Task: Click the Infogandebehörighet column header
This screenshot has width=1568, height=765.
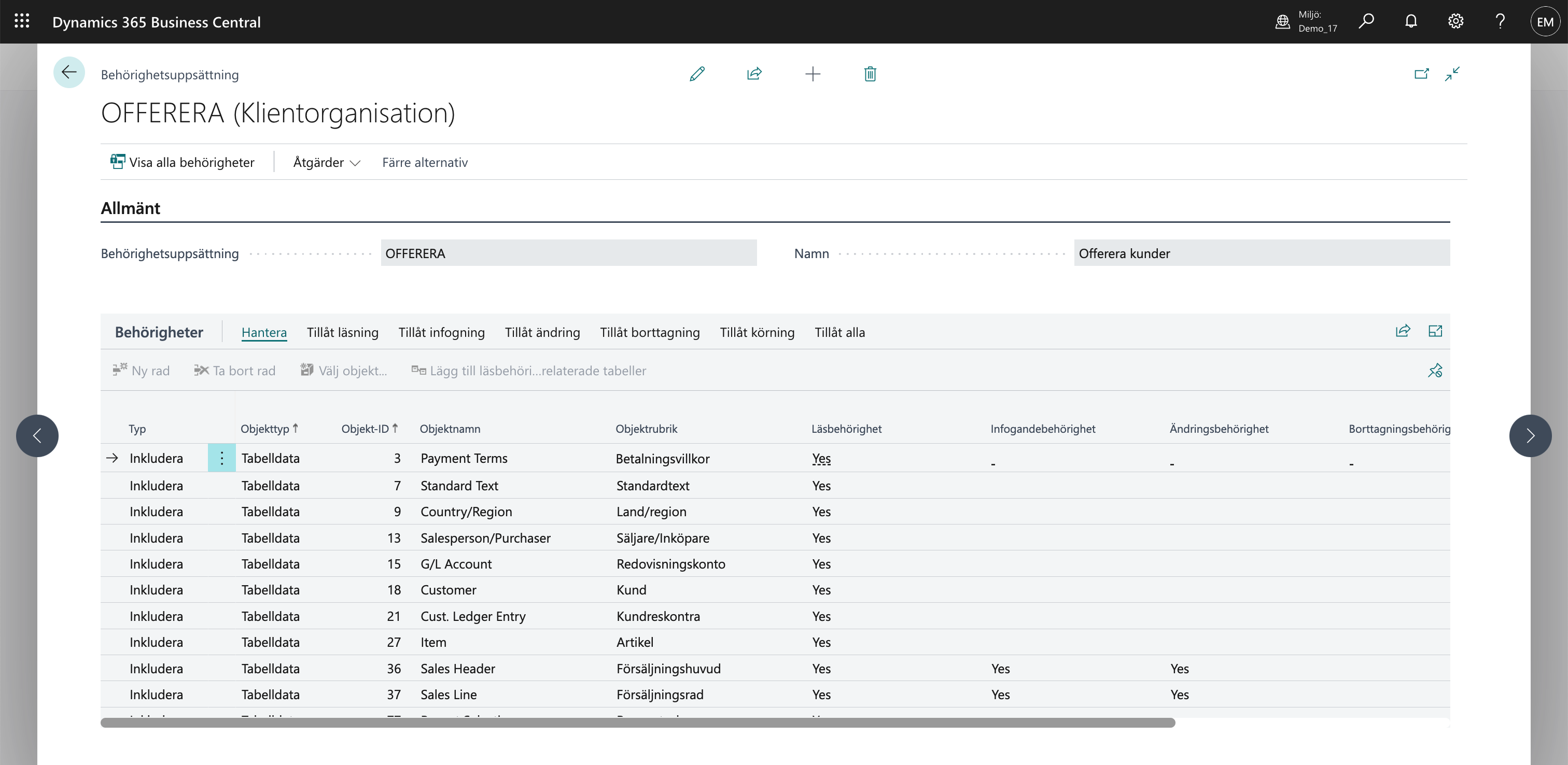Action: click(1043, 429)
